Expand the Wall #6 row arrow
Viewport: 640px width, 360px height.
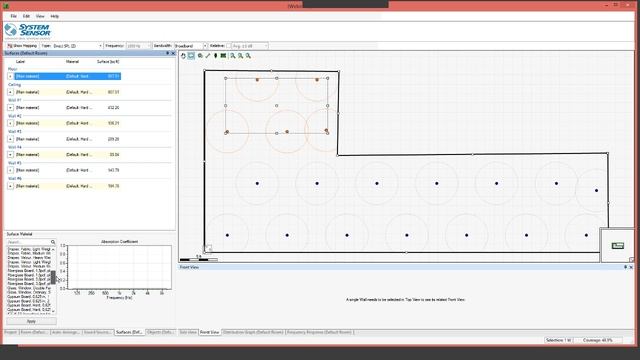[x=11, y=186]
